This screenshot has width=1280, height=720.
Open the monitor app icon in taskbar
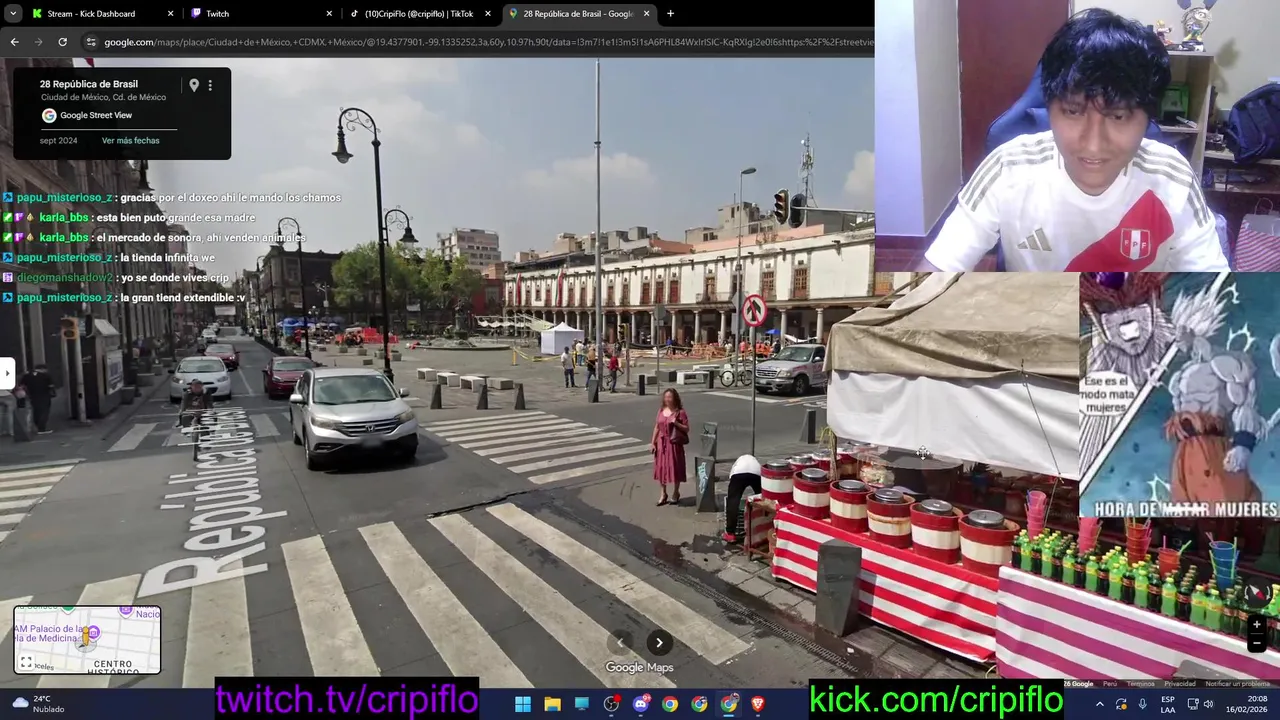pos(581,704)
